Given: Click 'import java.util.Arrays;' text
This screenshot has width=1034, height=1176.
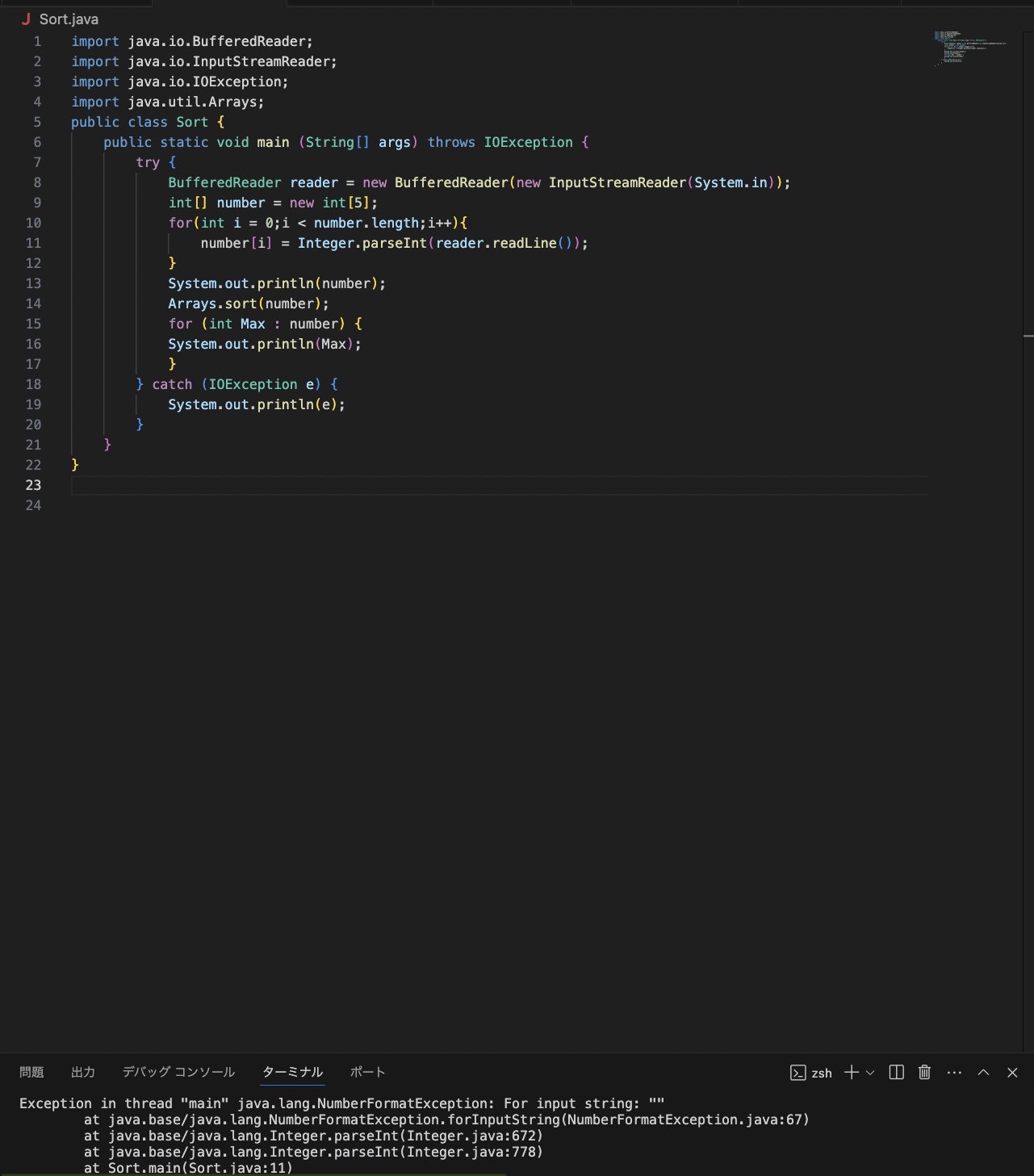Looking at the screenshot, I should 168,102.
